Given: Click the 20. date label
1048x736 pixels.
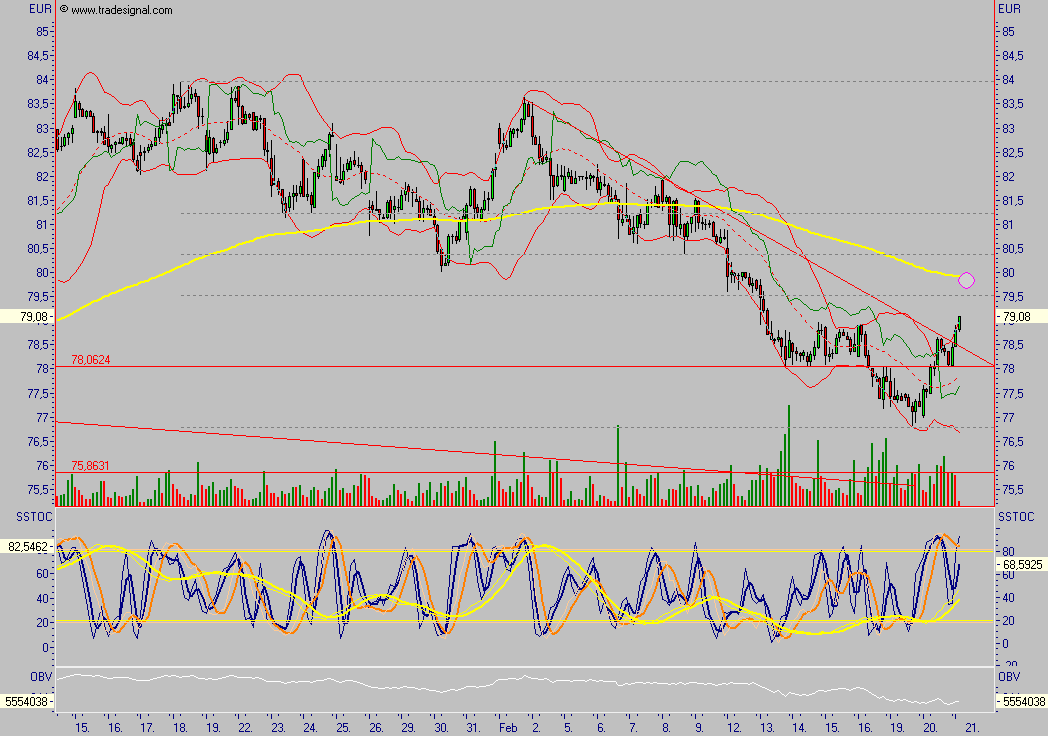Looking at the screenshot, I should 930,727.
